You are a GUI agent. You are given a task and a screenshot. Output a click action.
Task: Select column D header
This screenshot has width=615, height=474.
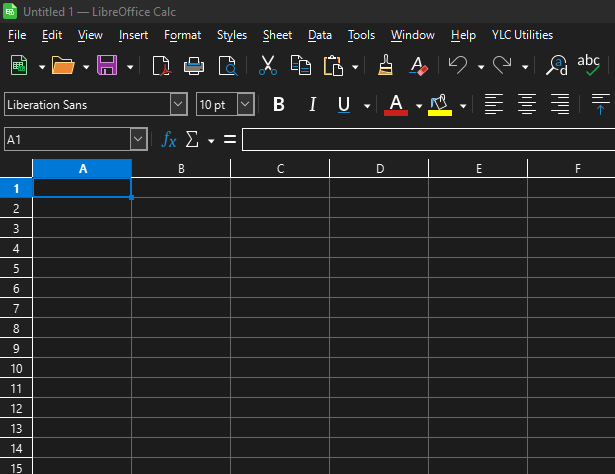[x=379, y=169]
